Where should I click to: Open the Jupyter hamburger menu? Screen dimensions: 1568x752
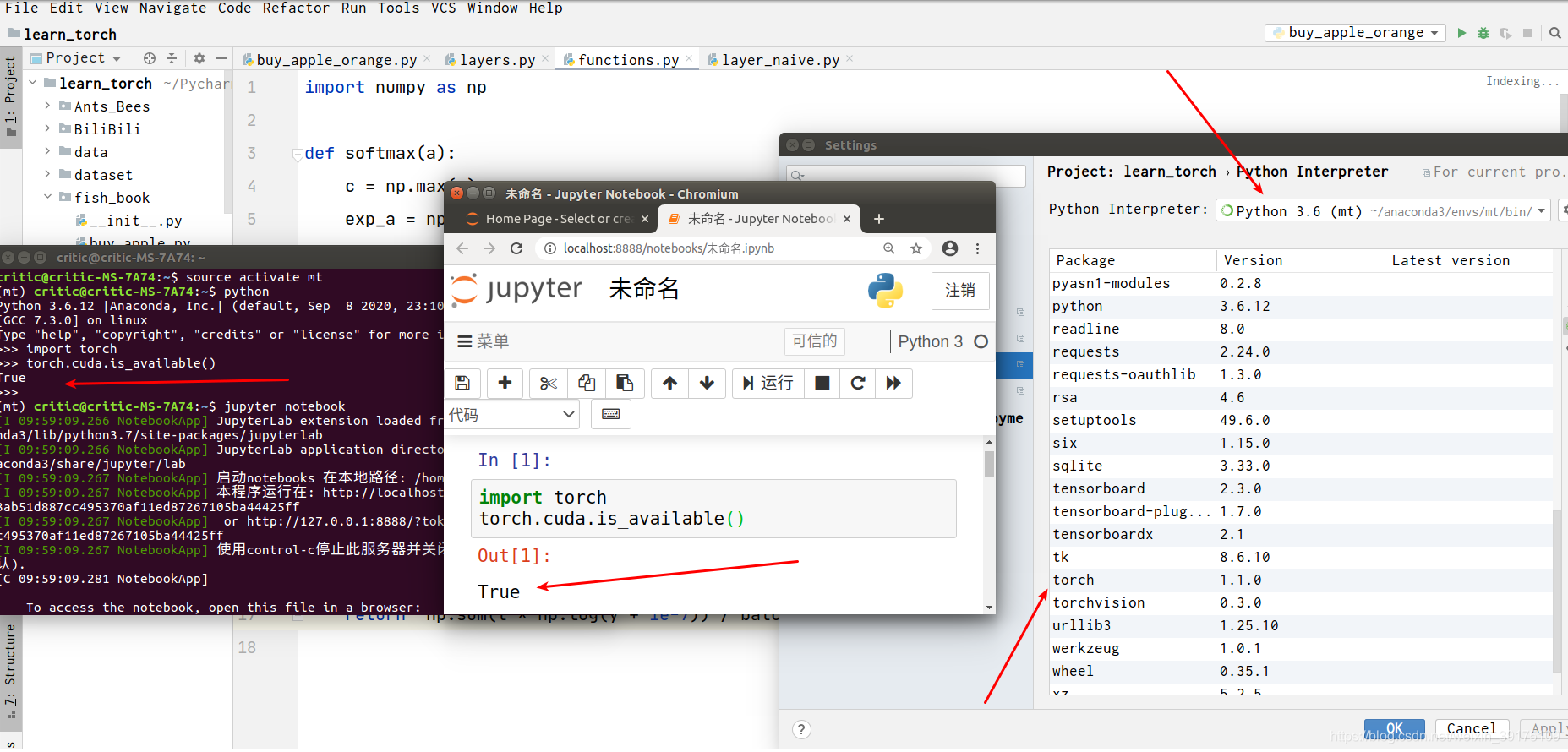pyautogui.click(x=484, y=341)
